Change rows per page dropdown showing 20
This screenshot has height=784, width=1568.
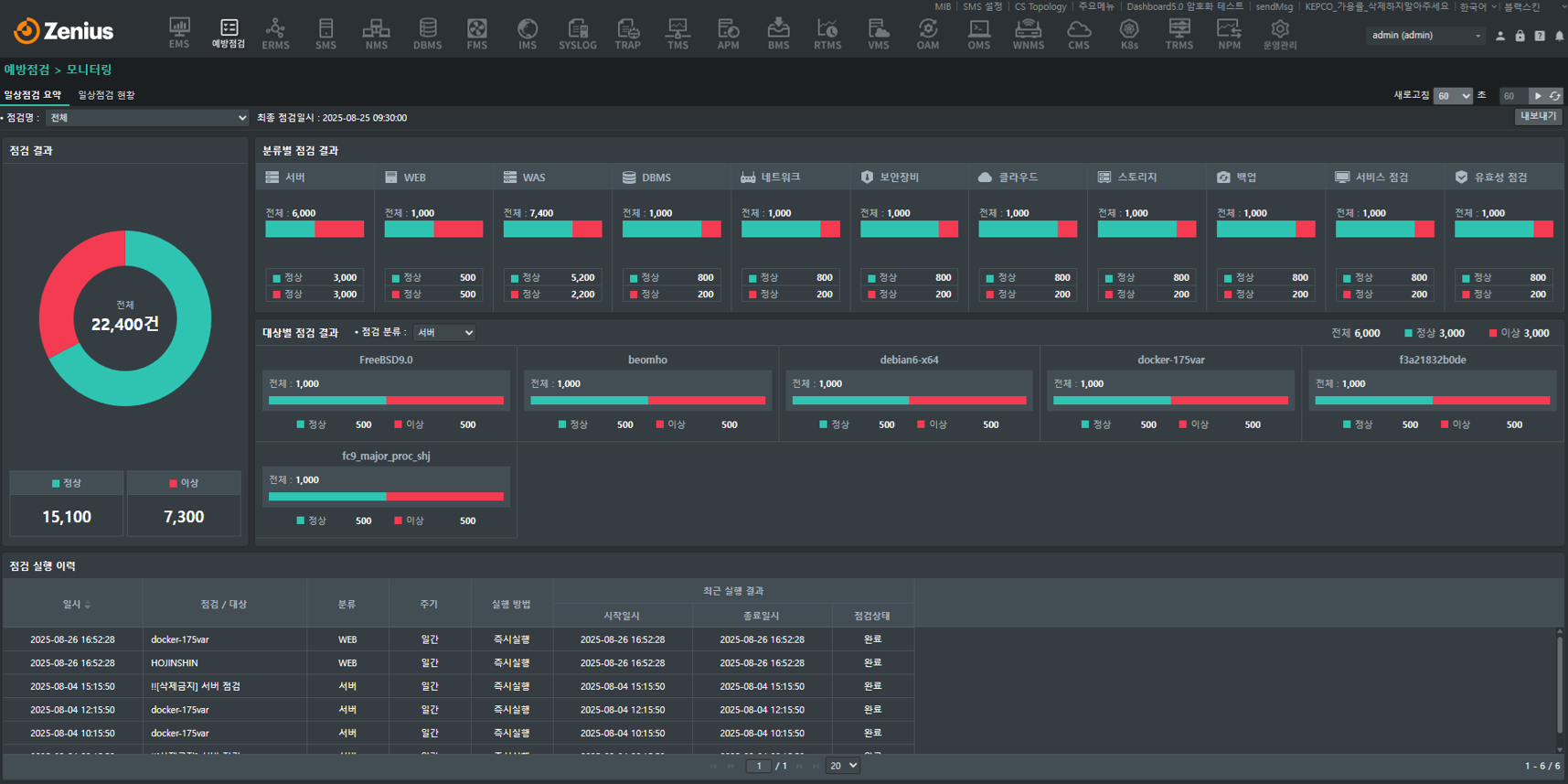842,766
